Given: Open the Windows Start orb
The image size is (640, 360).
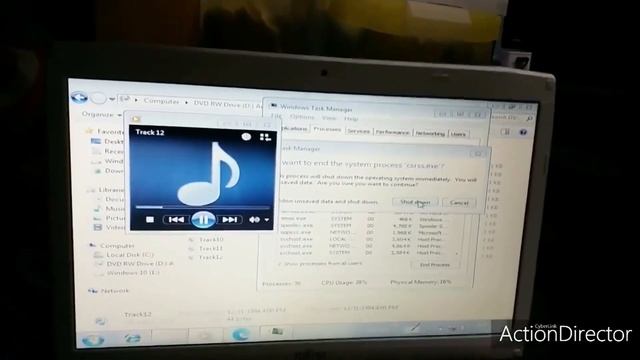Looking at the screenshot, I should click(93, 340).
